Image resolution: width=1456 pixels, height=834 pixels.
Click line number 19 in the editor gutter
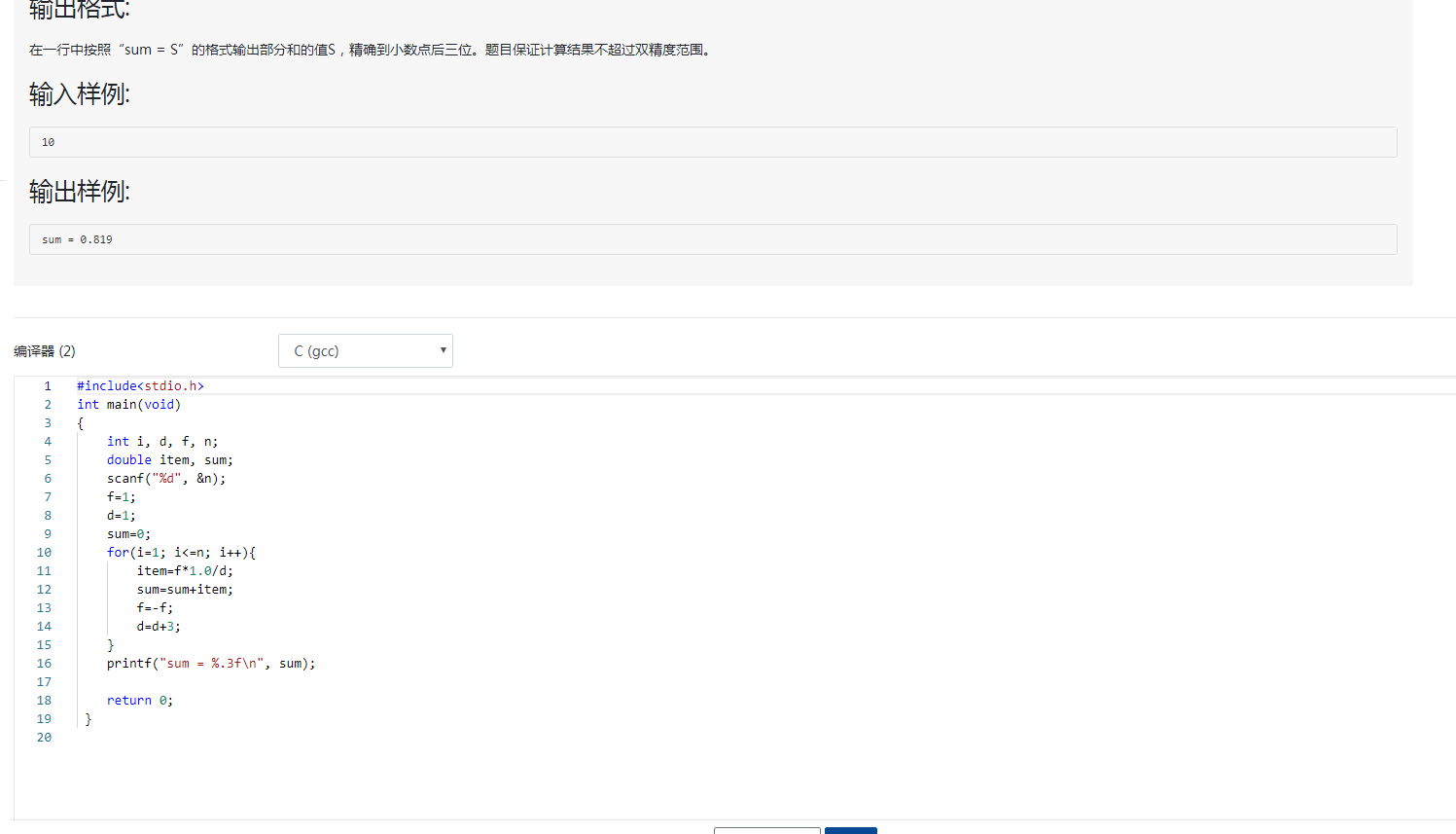point(44,719)
